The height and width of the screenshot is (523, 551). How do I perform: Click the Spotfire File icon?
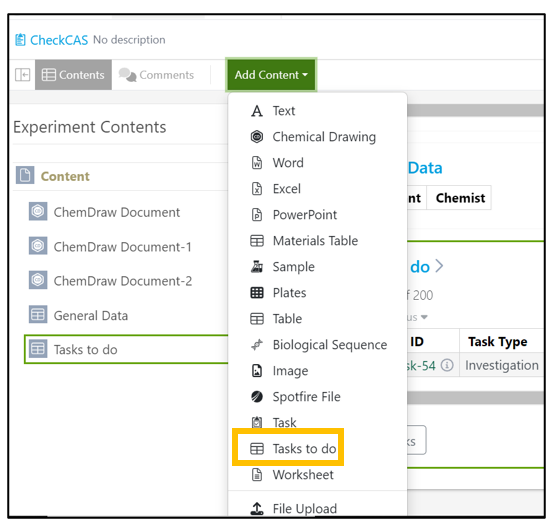point(257,397)
